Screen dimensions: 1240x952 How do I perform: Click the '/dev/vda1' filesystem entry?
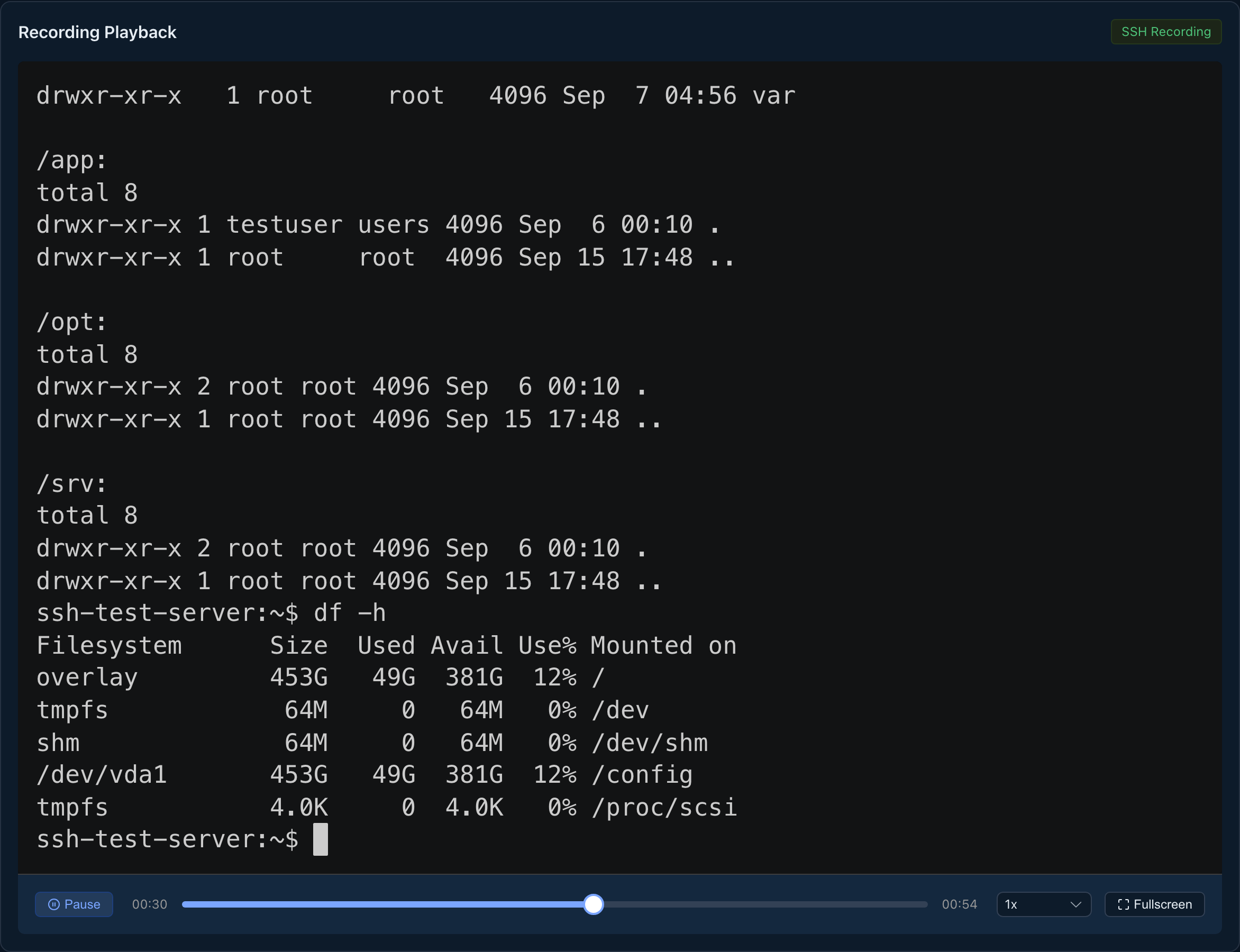pyautogui.click(x=102, y=775)
